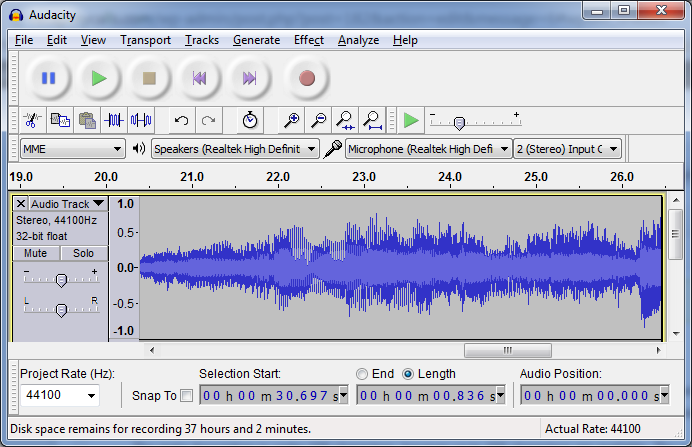Click the Cut scissors icon
Image resolution: width=692 pixels, height=447 pixels.
tap(32, 120)
